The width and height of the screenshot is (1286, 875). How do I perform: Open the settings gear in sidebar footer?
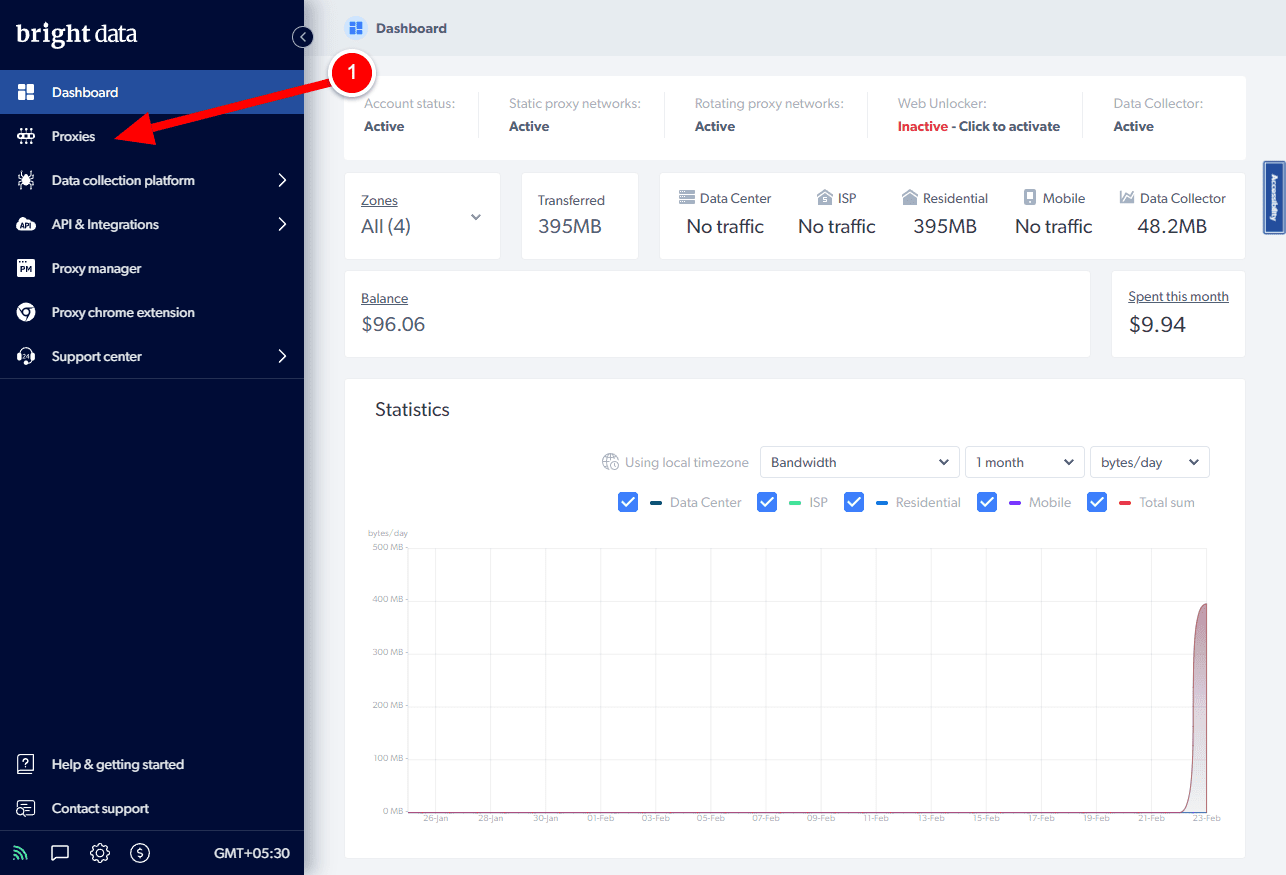click(100, 853)
